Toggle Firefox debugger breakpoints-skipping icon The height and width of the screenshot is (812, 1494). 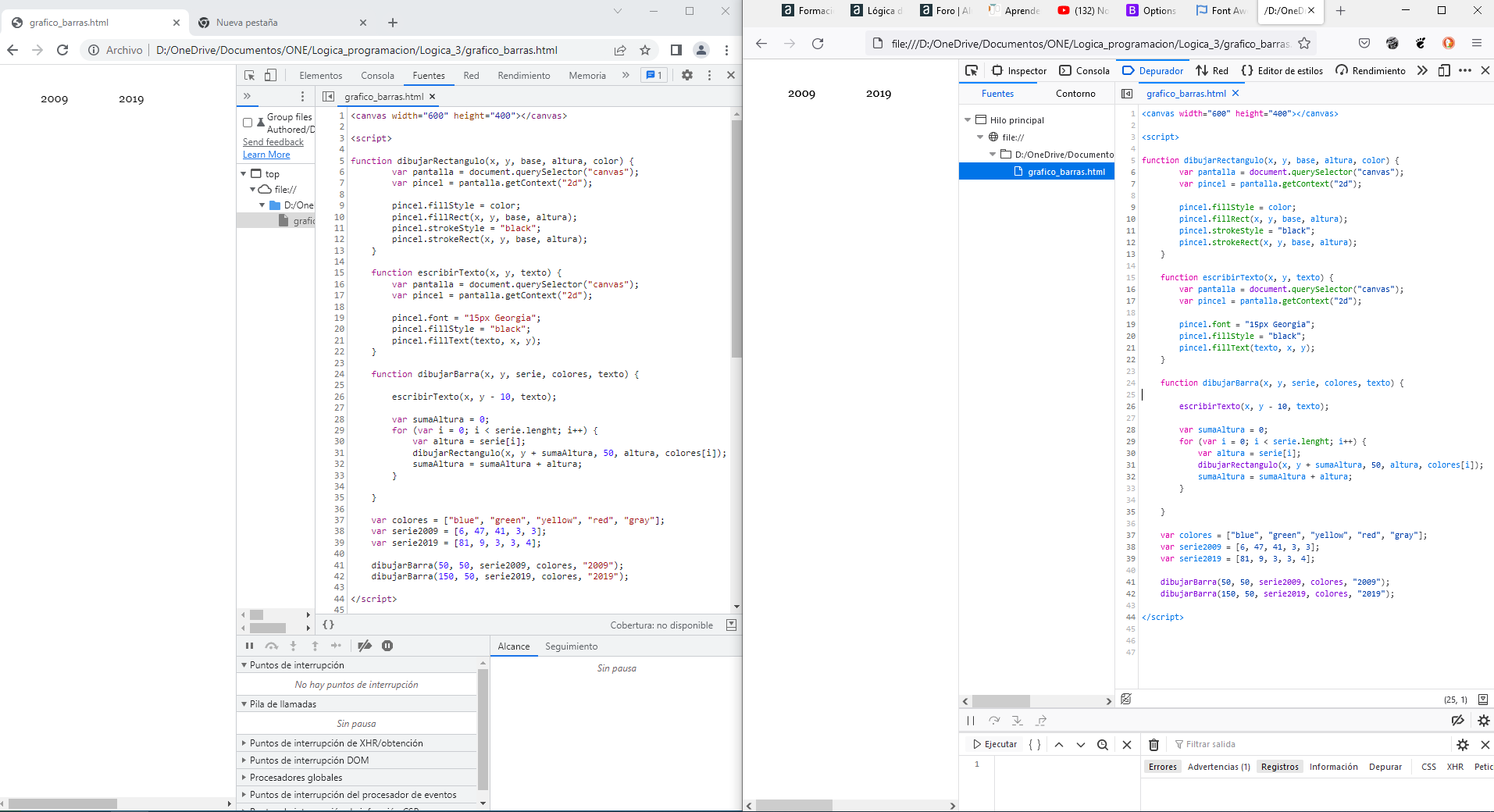point(1457,721)
